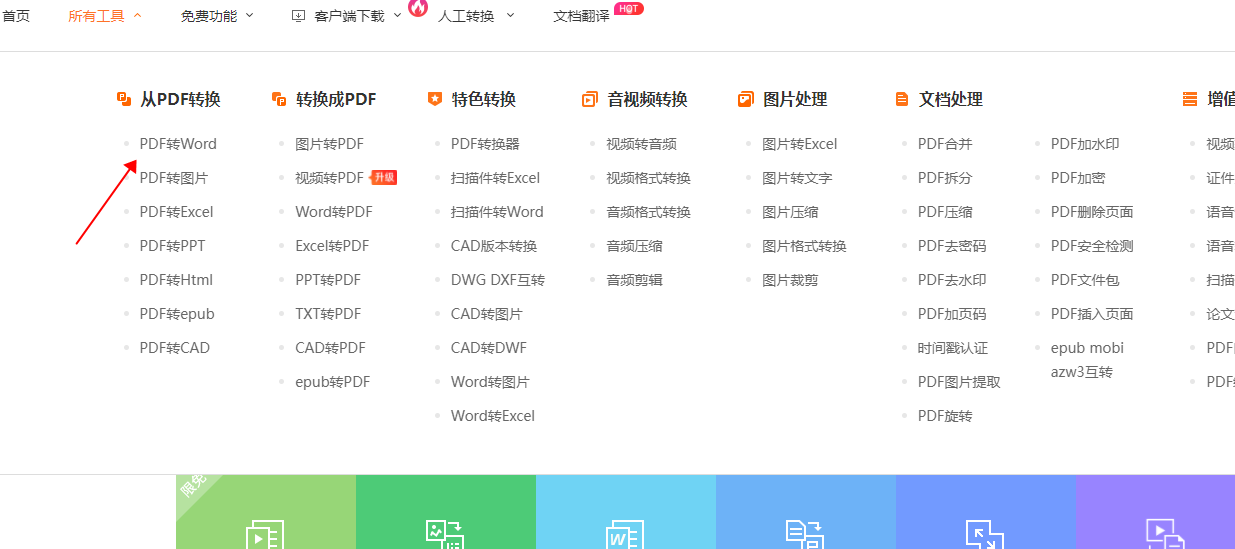Viewport: 1235px width, 549px height.
Task: Open PDF加水印 tool
Action: [x=1086, y=144]
